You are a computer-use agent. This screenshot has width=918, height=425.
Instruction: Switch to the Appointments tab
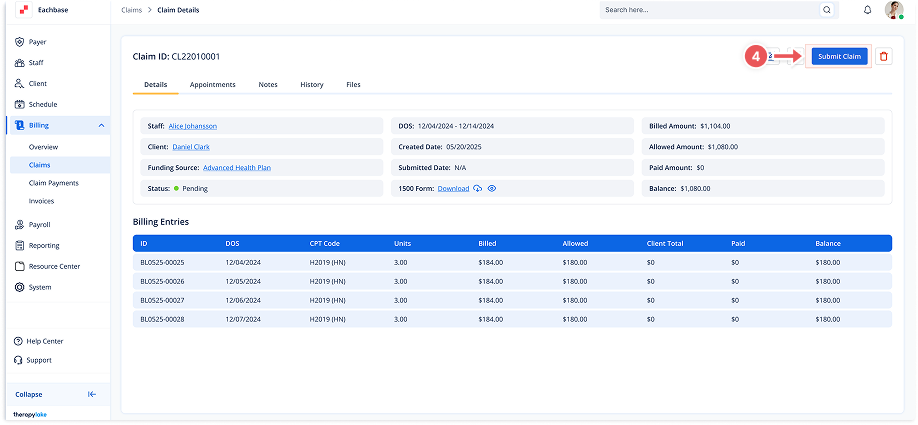coord(212,85)
